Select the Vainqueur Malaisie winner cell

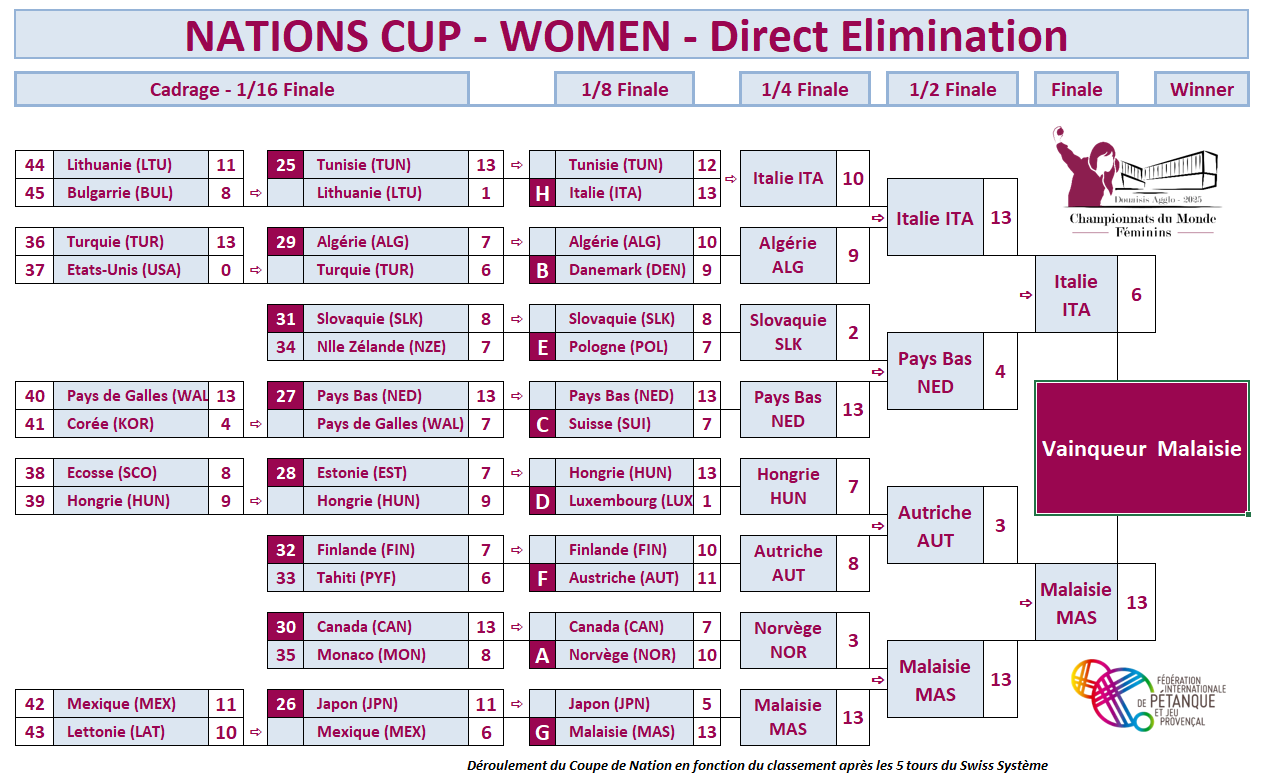(1141, 448)
